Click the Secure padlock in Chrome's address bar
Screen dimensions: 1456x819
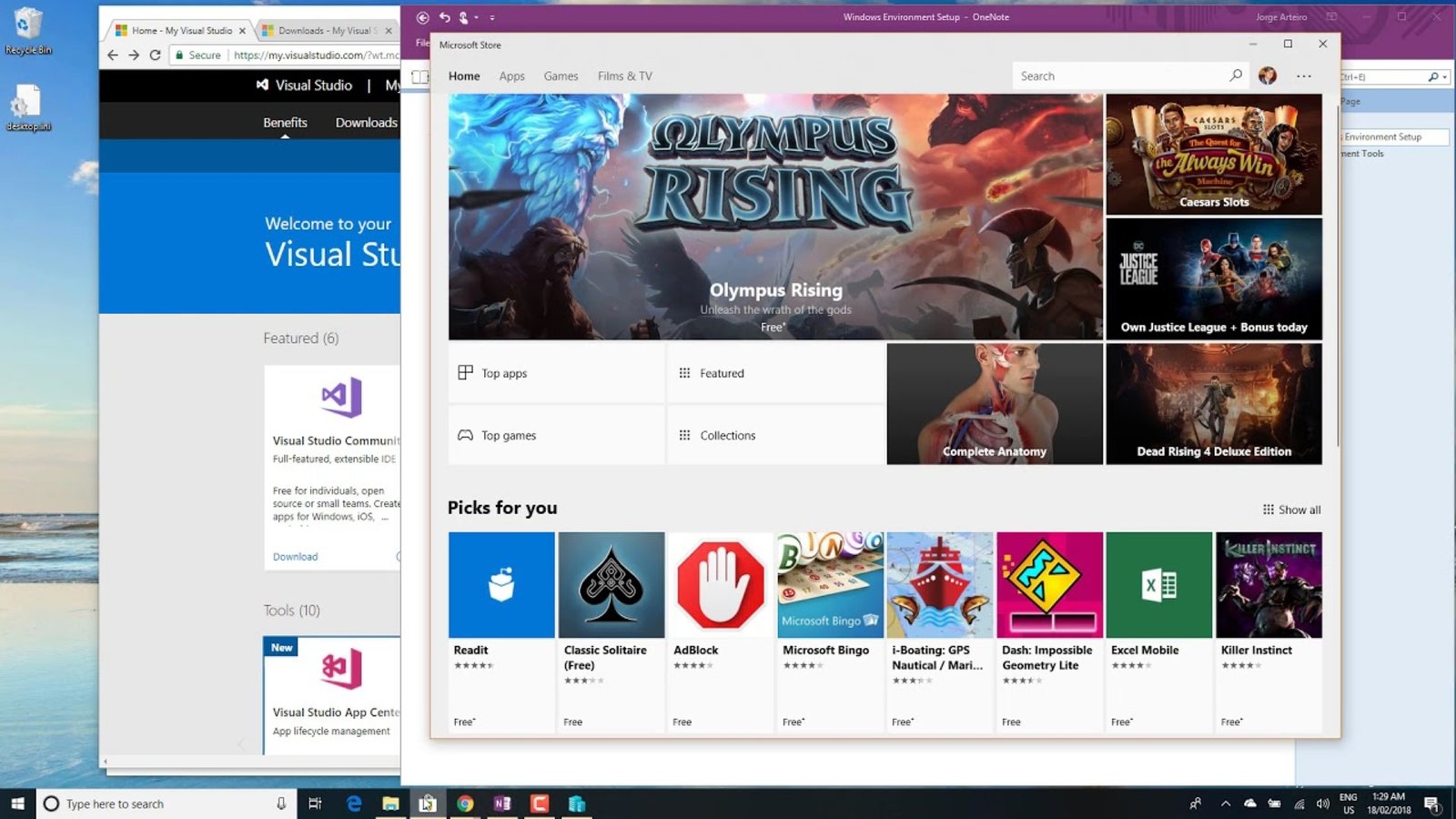click(178, 55)
